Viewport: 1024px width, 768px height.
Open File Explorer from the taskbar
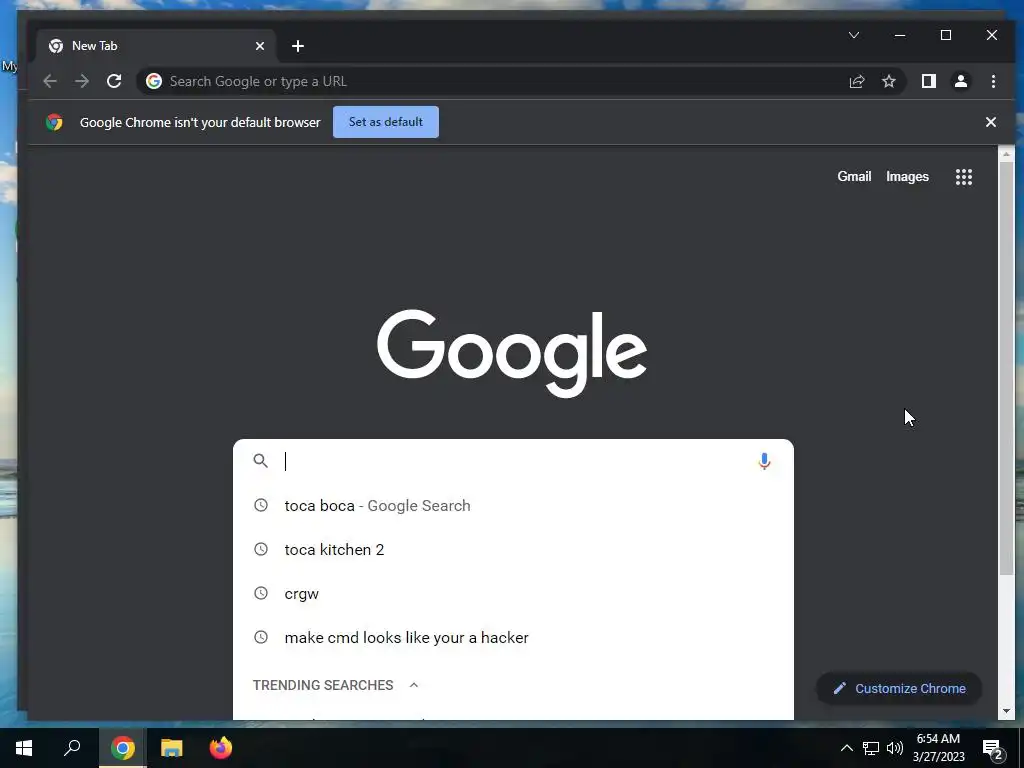point(172,748)
